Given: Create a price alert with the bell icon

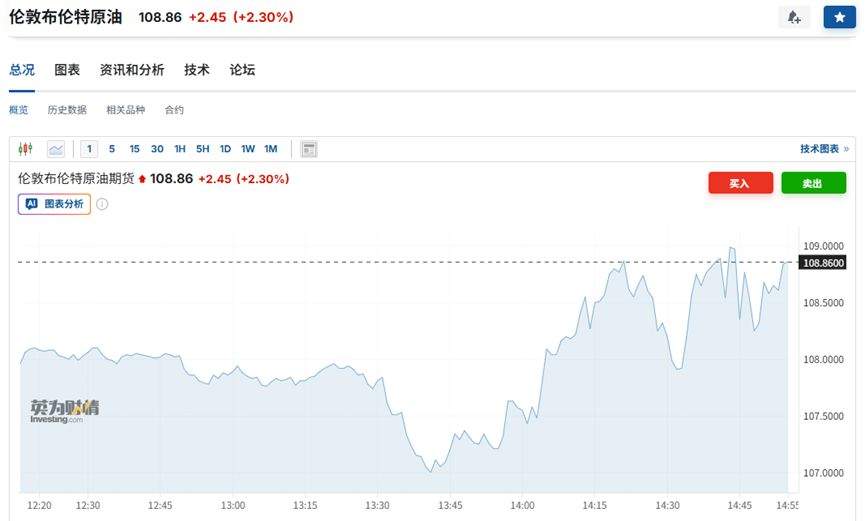Looking at the screenshot, I should click(794, 17).
